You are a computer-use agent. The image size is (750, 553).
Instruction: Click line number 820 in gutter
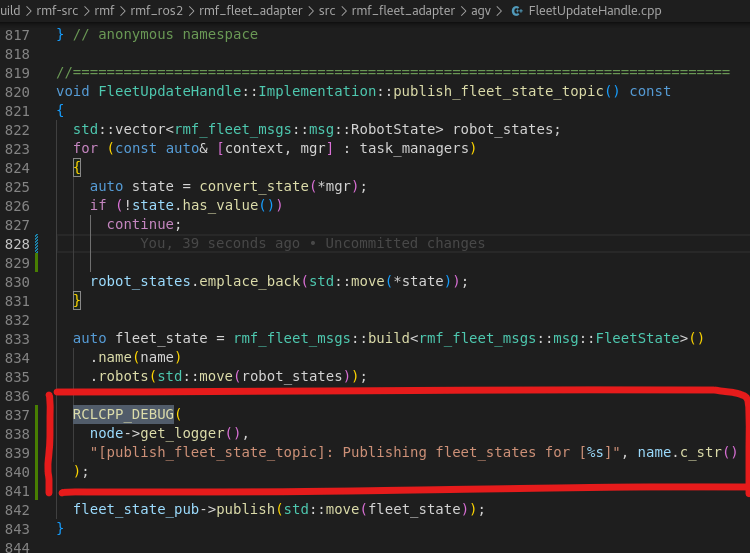pos(17,92)
